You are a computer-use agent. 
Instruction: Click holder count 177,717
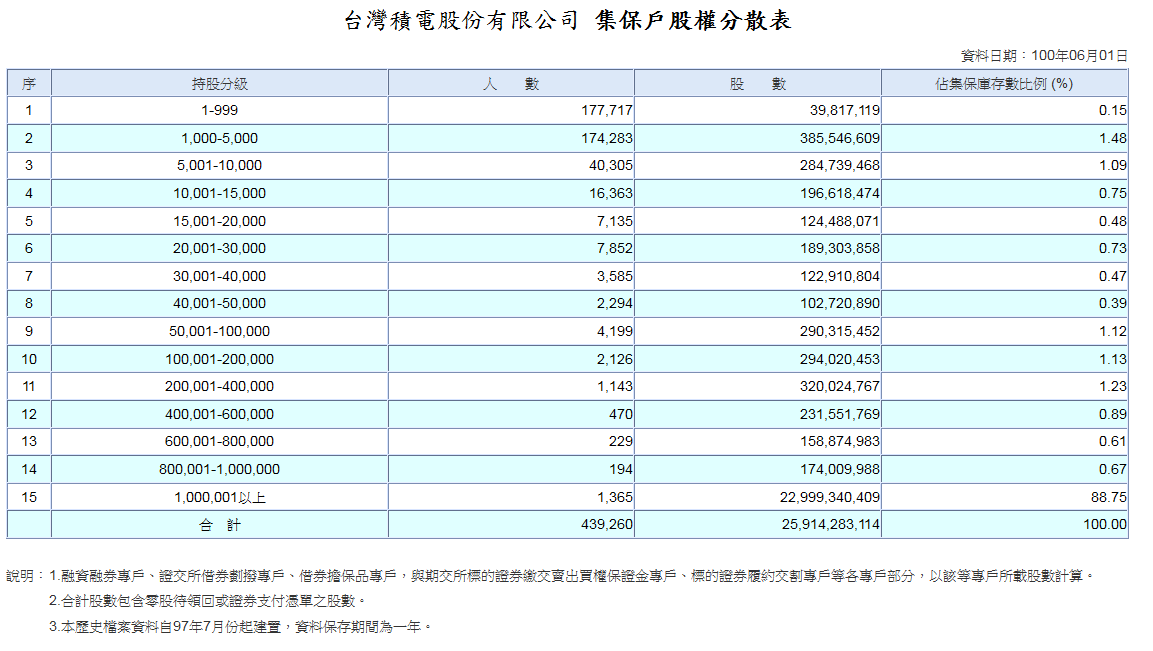(607, 110)
